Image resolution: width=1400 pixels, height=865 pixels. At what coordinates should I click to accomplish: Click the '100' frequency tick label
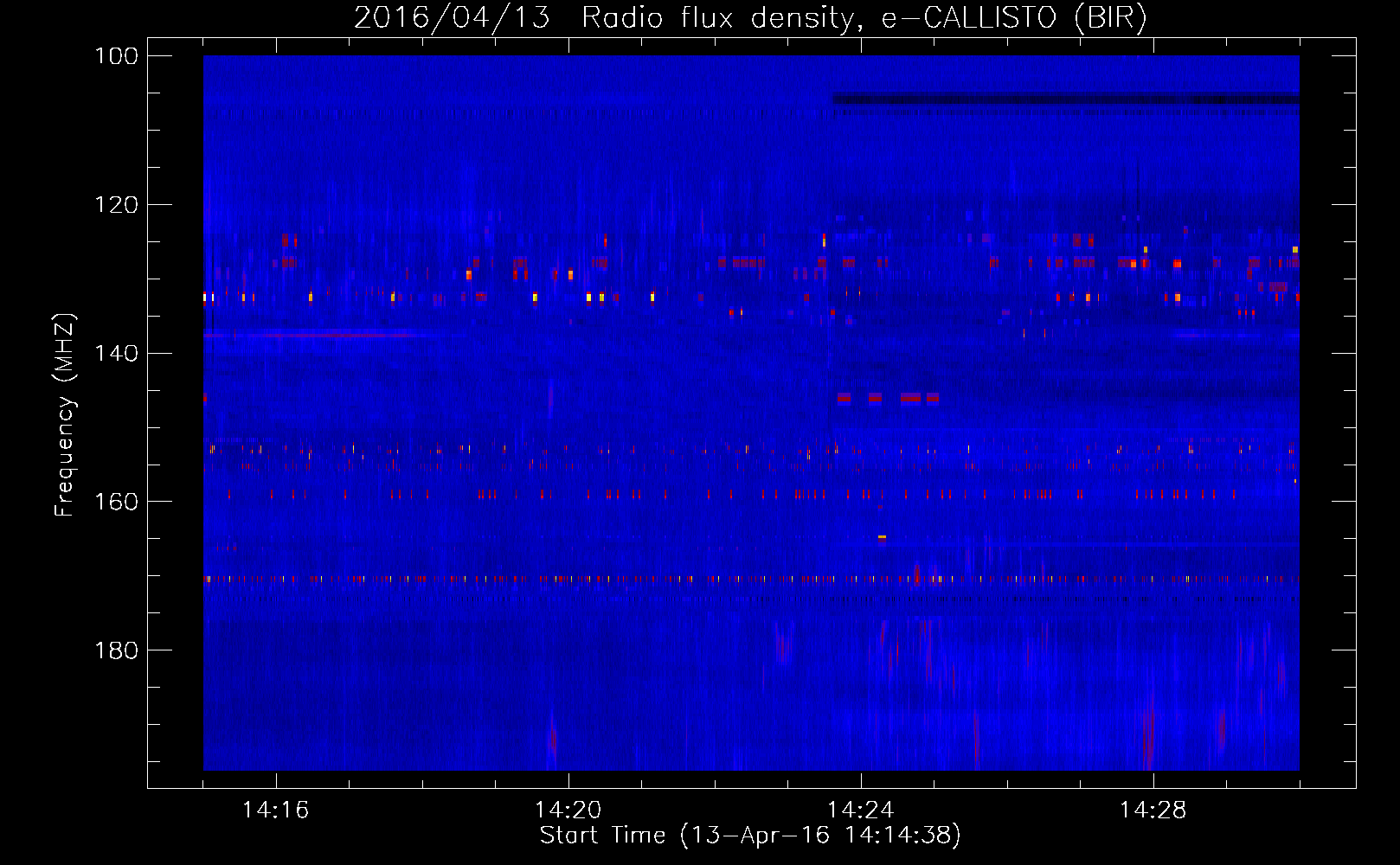click(117, 56)
